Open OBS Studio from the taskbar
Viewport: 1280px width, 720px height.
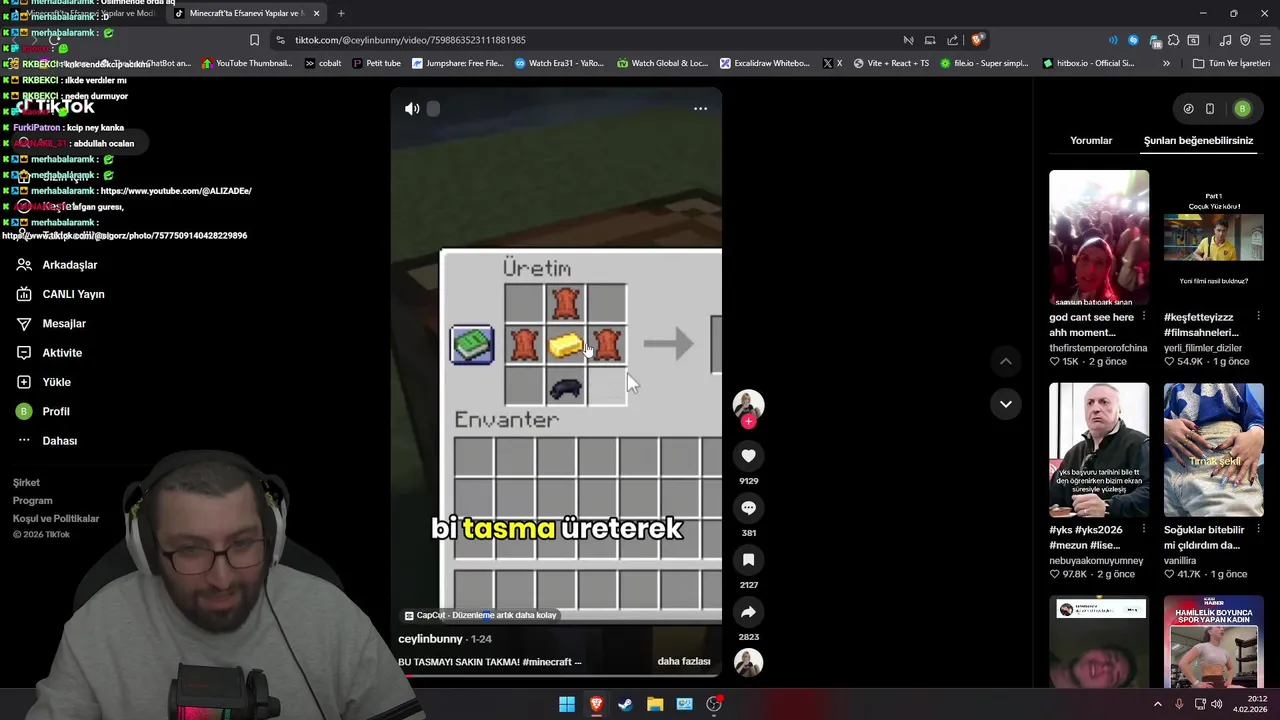pyautogui.click(x=713, y=704)
